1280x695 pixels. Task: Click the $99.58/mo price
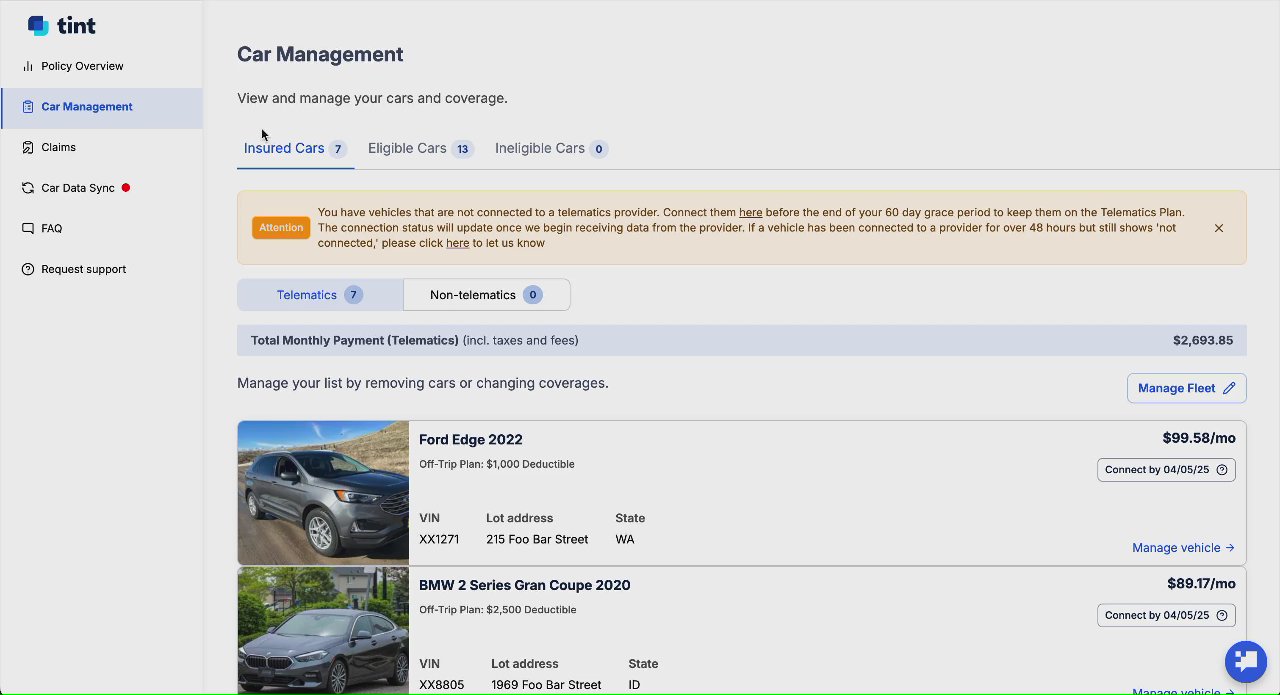[1199, 438]
